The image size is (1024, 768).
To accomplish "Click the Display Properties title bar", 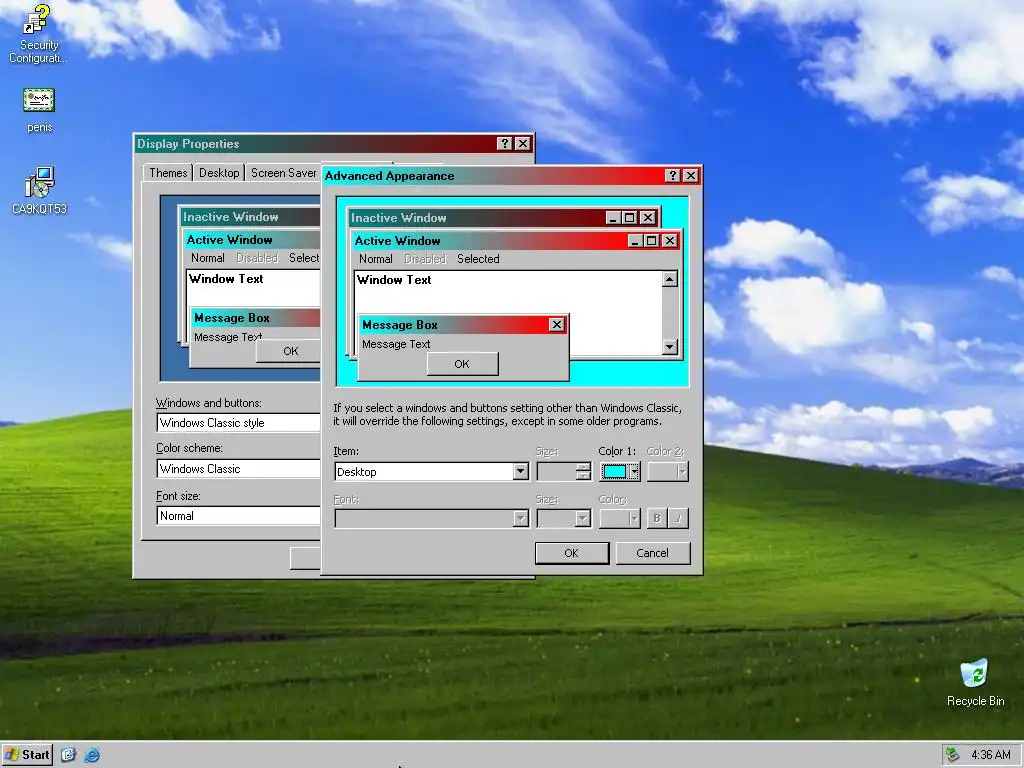I will click(x=334, y=144).
